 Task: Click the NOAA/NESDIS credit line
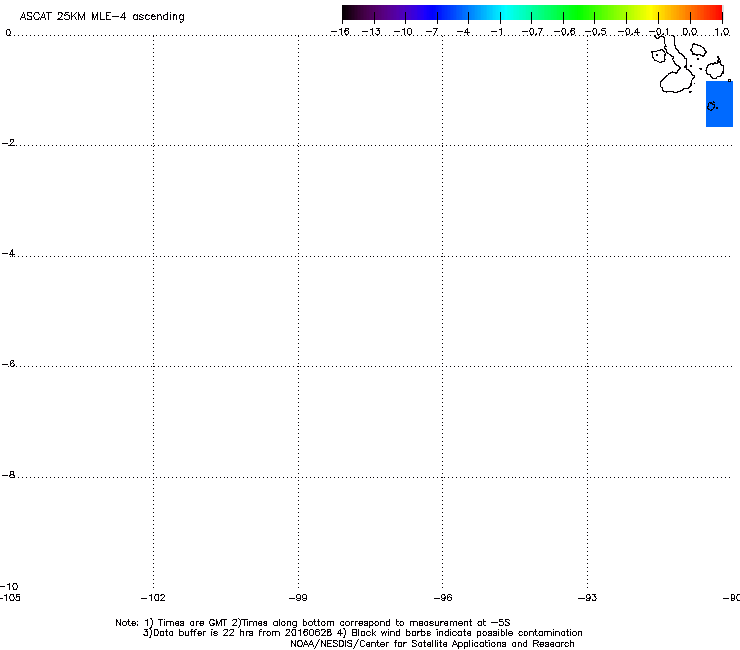tap(432, 644)
